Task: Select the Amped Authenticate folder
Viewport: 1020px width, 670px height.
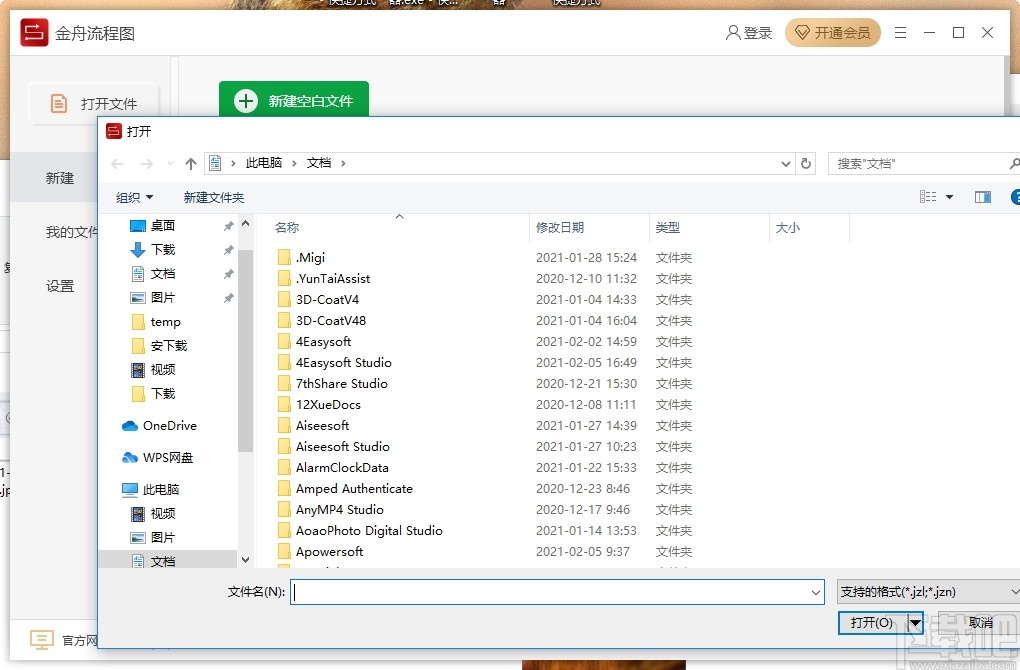Action: 354,489
